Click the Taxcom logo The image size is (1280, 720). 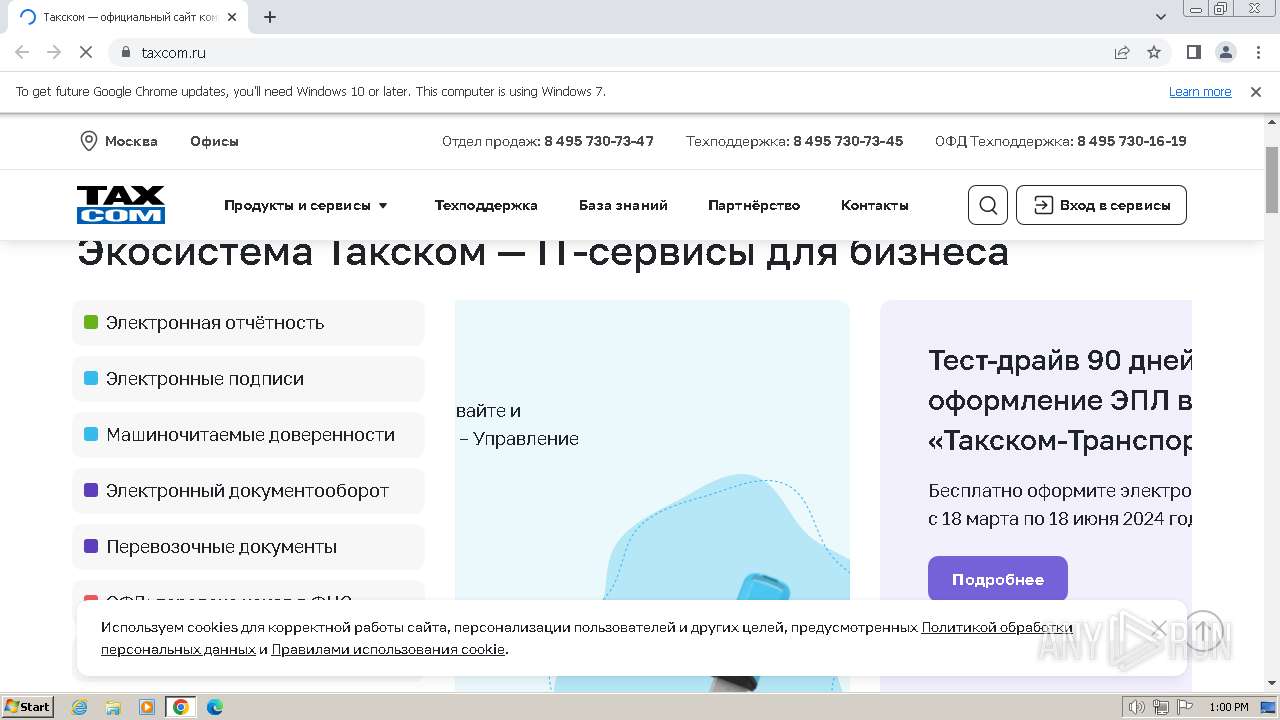pos(121,205)
